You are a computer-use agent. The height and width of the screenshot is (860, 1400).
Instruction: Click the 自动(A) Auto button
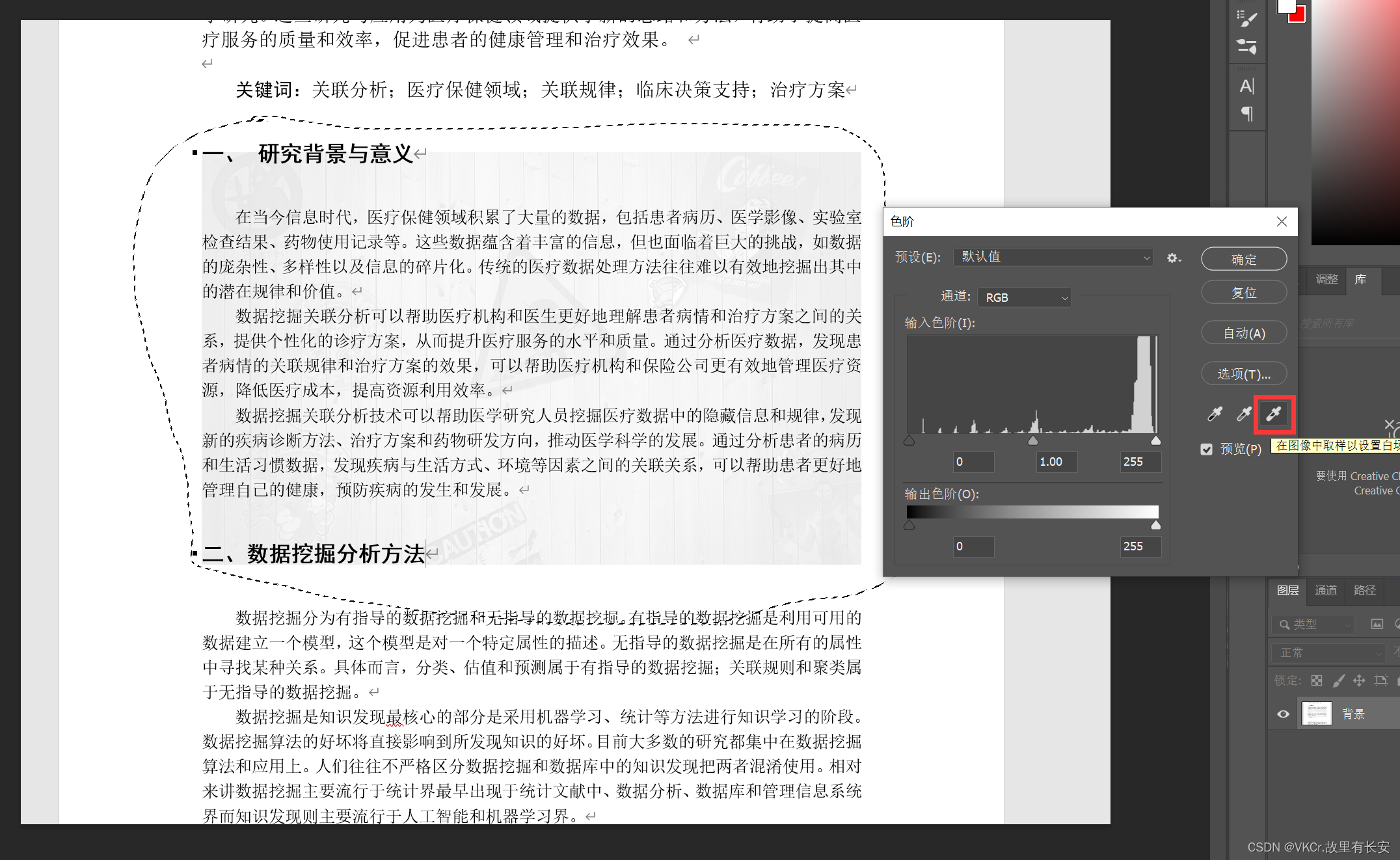coord(1243,333)
